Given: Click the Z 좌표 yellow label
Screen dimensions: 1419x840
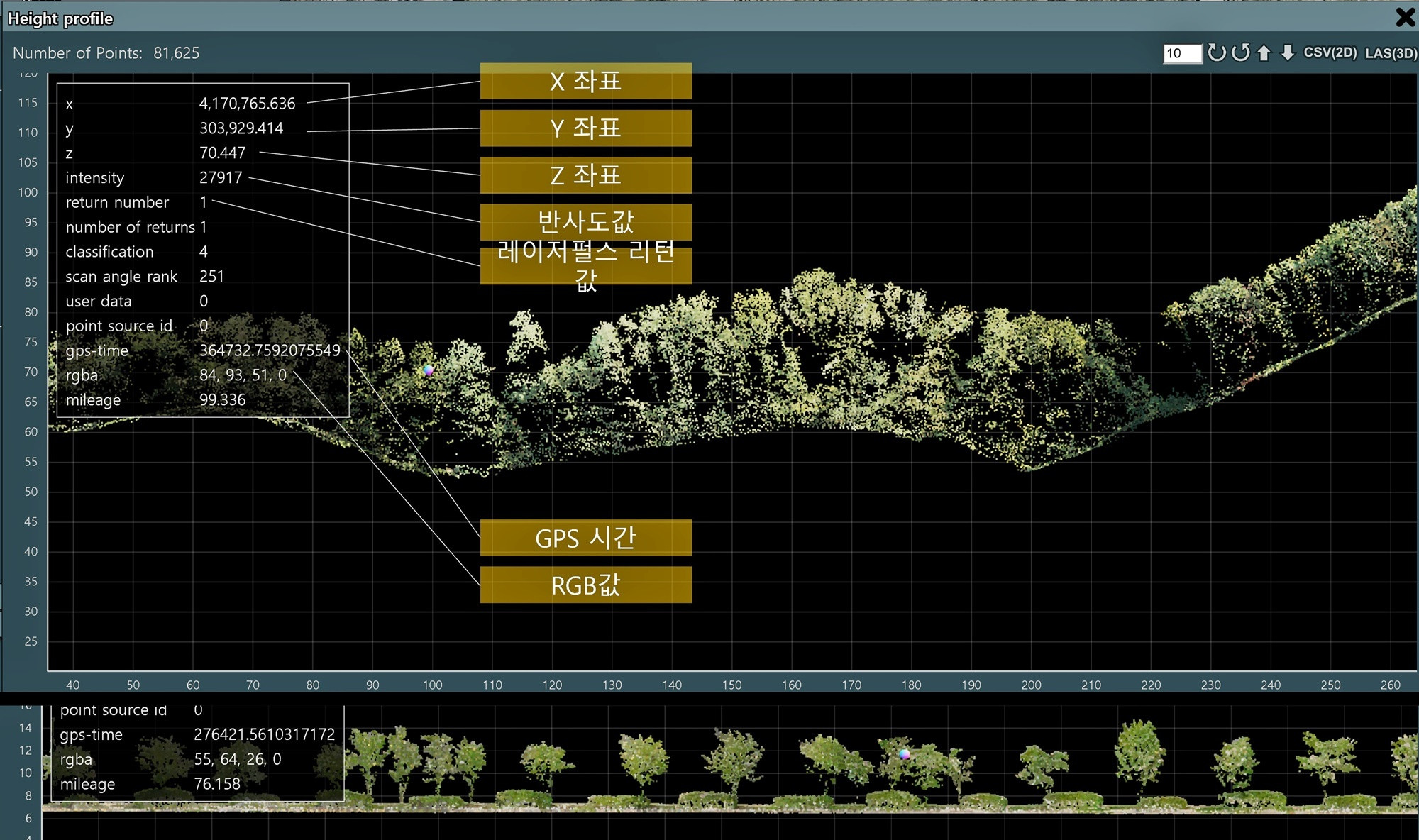Looking at the screenshot, I should (x=585, y=175).
